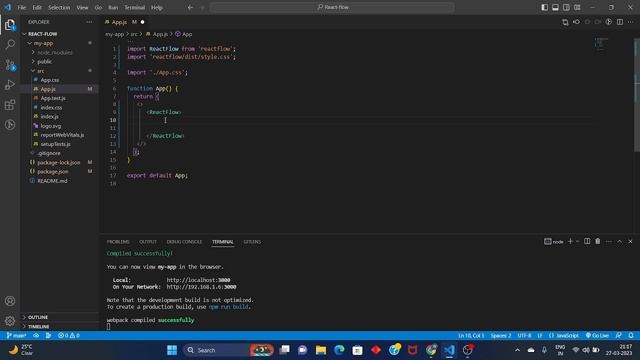Kill the terminal with trash icon

(x=598, y=242)
